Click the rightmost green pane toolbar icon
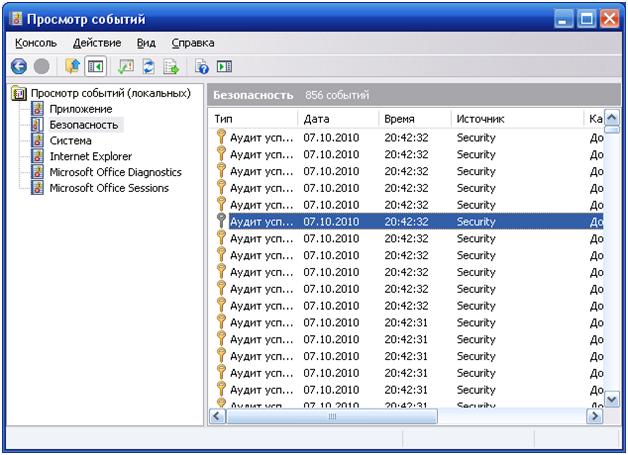628x455 pixels. click(224, 66)
